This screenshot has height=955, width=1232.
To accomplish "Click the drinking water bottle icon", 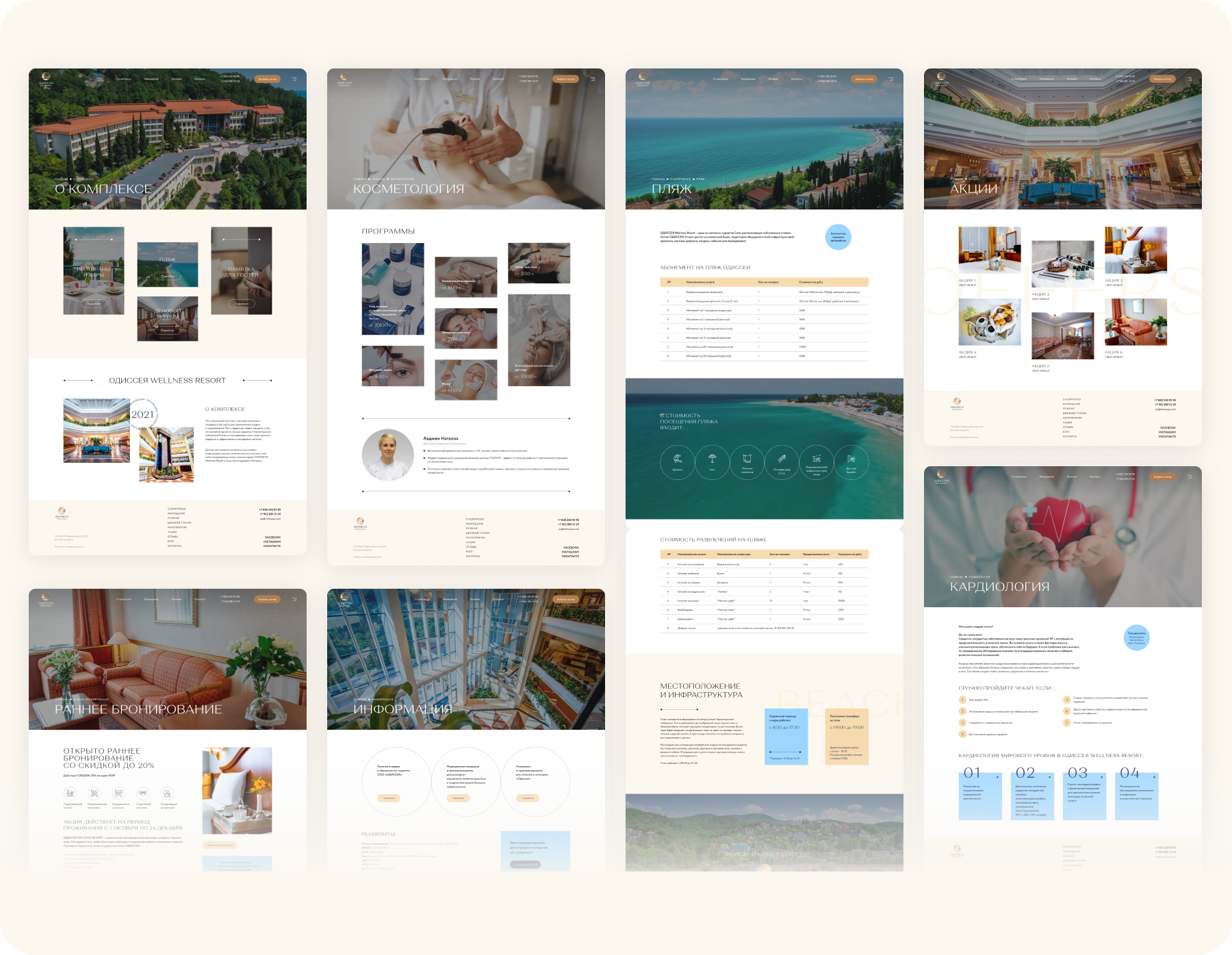I will click(782, 462).
